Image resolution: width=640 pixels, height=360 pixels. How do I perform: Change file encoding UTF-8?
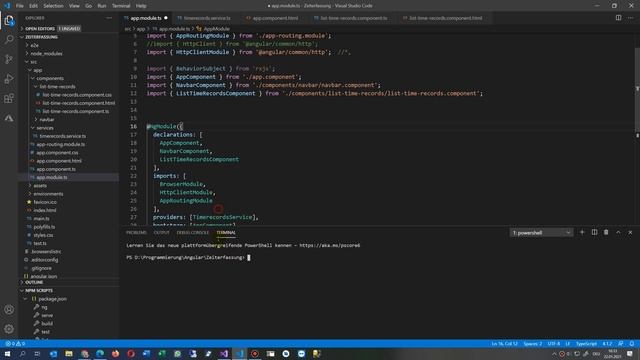click(554, 344)
